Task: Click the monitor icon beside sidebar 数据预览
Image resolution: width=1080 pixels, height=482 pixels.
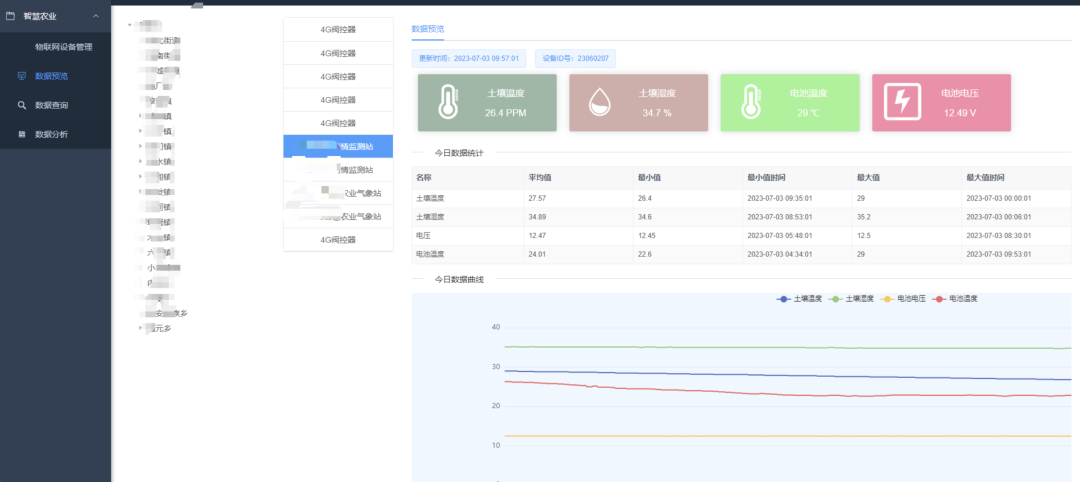Action: click(x=21, y=76)
